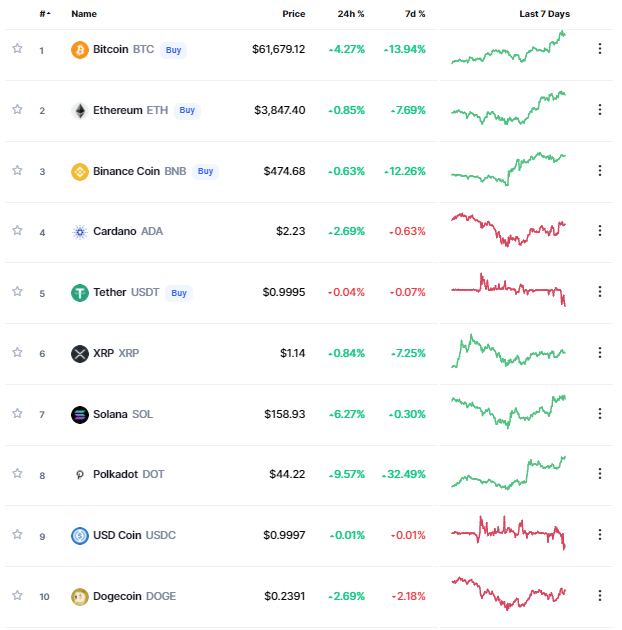622x630 pixels.
Task: Click the Buy button for Tether USDT
Action: point(179,293)
